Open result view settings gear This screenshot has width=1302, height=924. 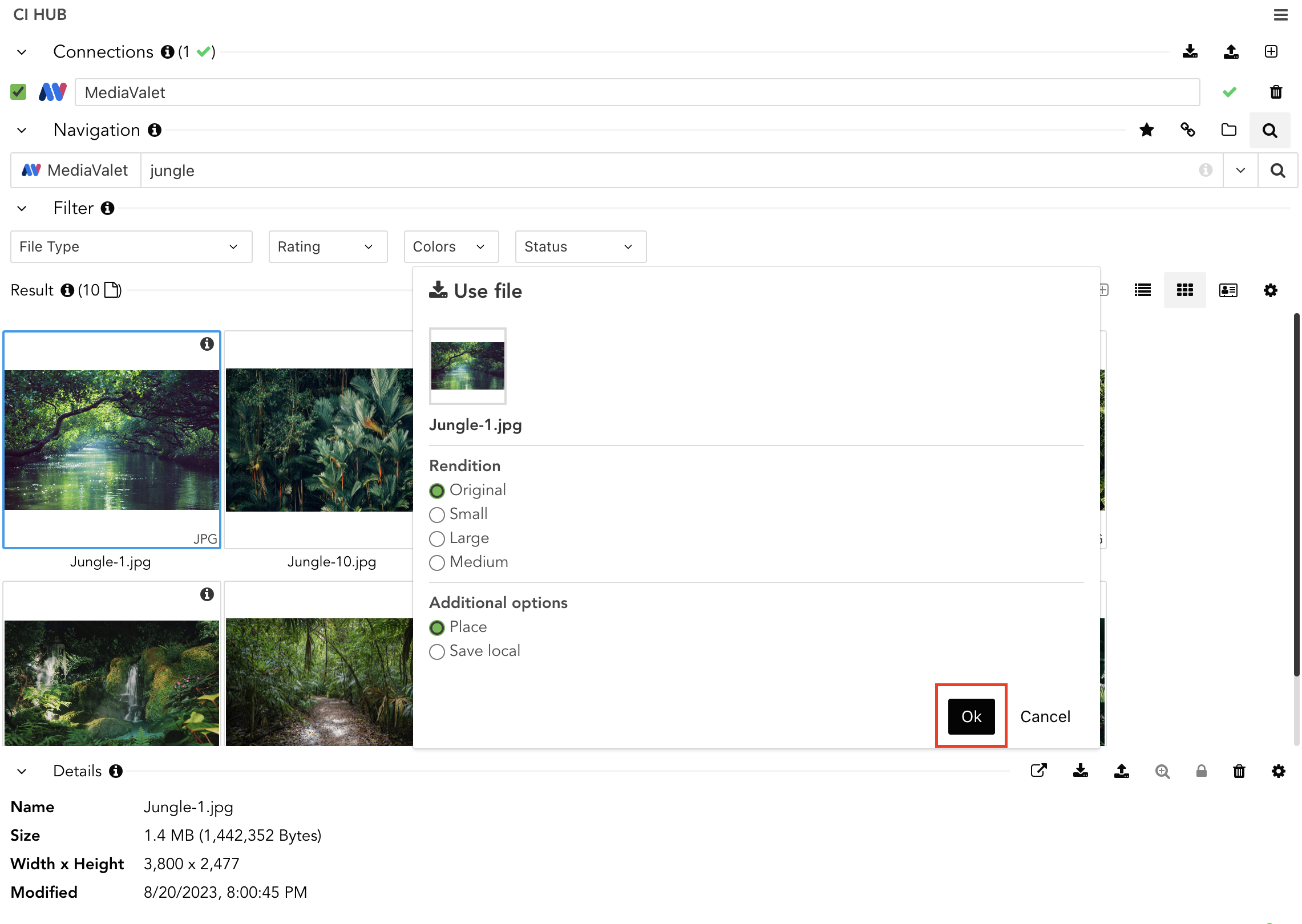point(1270,290)
